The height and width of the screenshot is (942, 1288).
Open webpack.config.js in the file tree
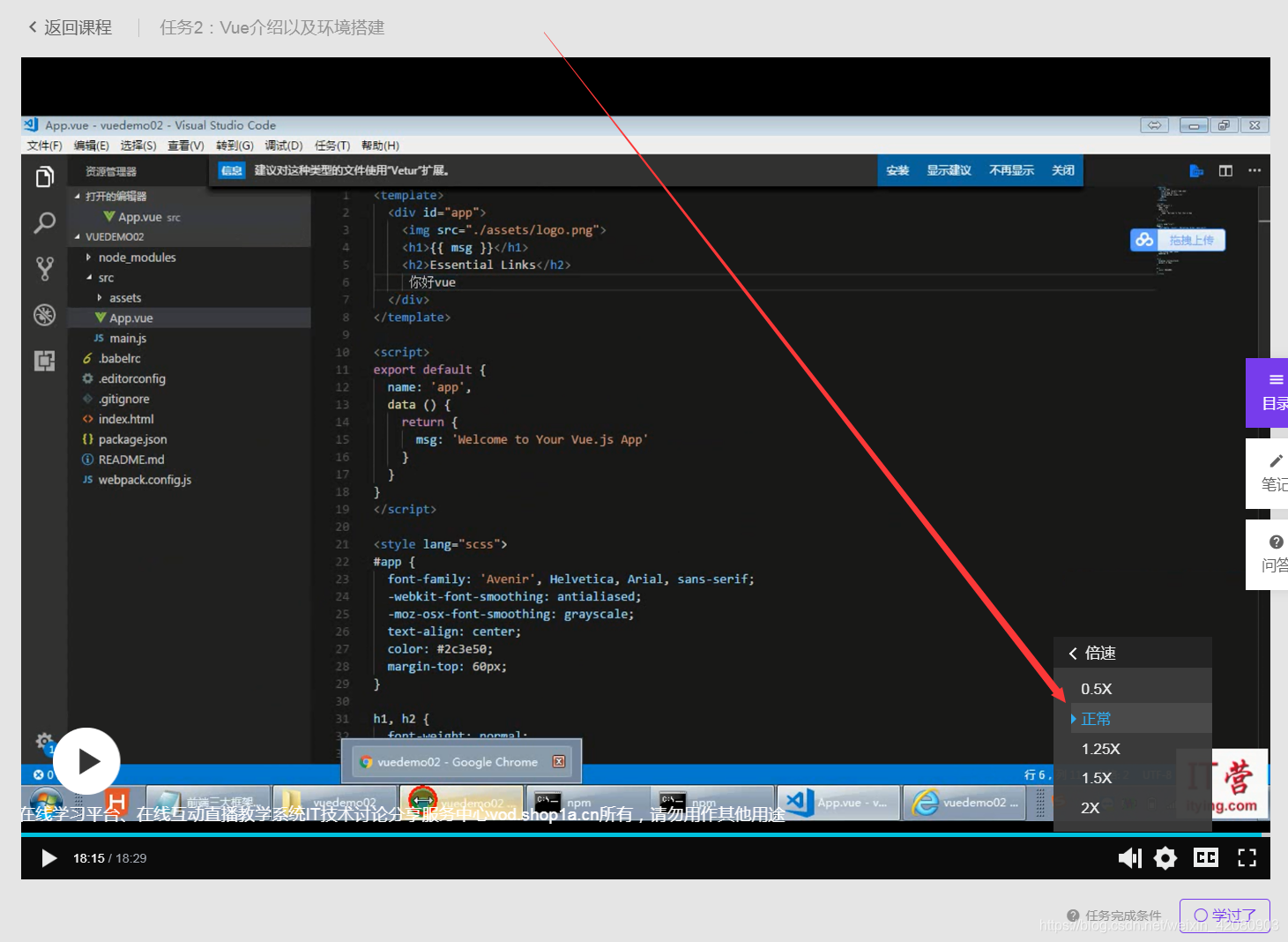pos(190,481)
